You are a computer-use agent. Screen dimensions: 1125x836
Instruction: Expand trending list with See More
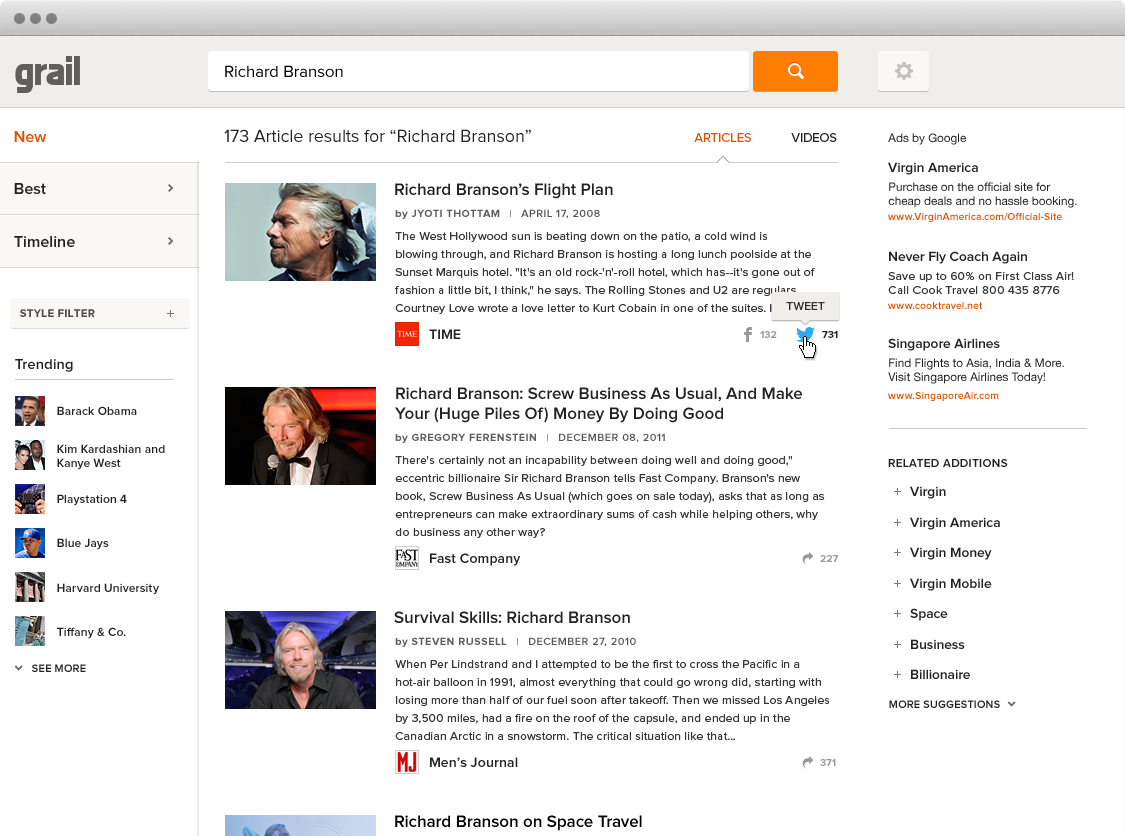tap(50, 668)
